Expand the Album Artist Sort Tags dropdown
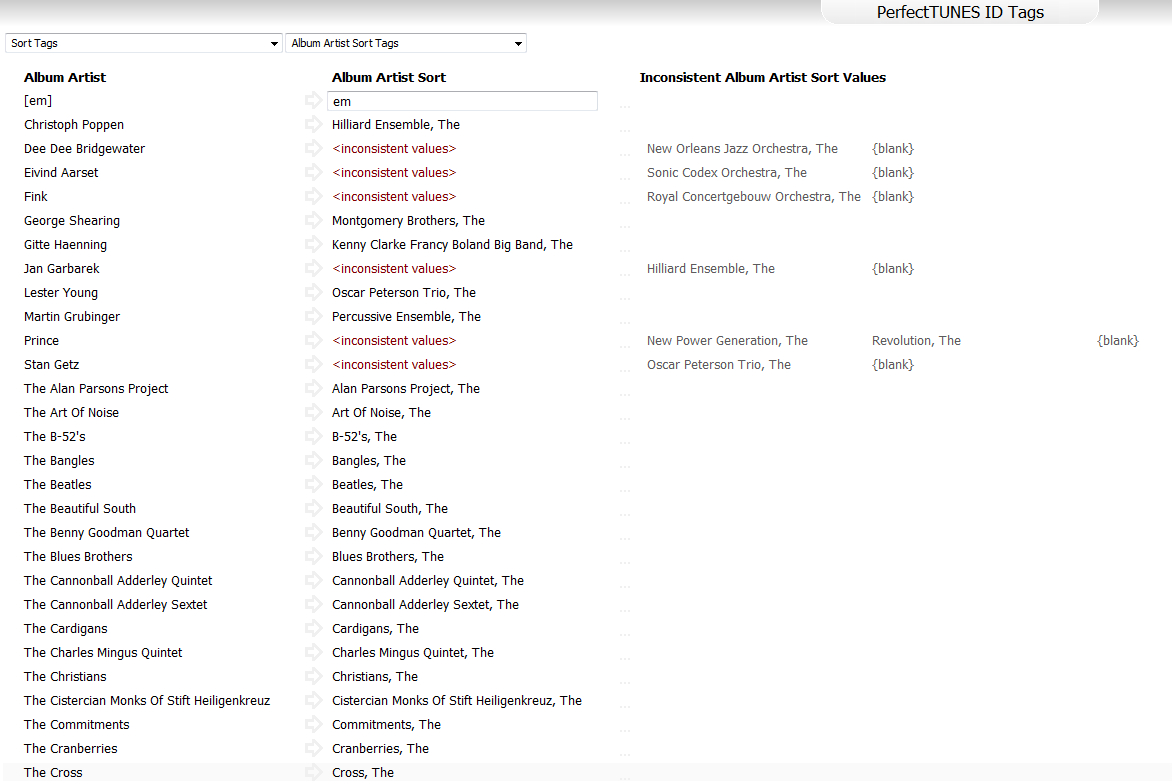The width and height of the screenshot is (1172, 781). pos(405,43)
